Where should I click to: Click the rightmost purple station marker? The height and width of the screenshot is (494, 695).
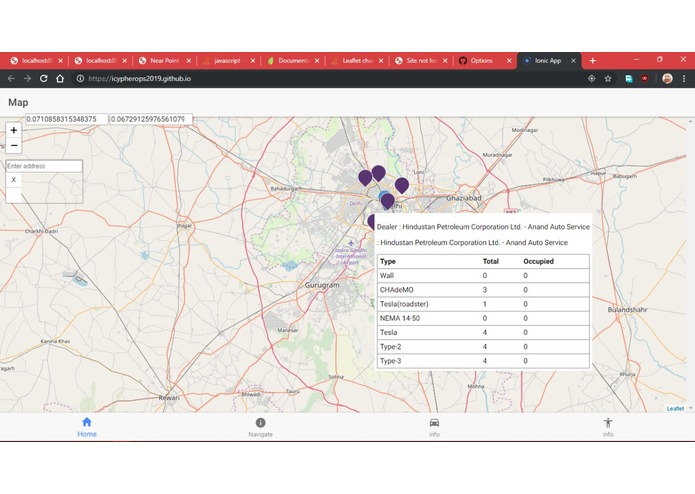[x=402, y=185]
